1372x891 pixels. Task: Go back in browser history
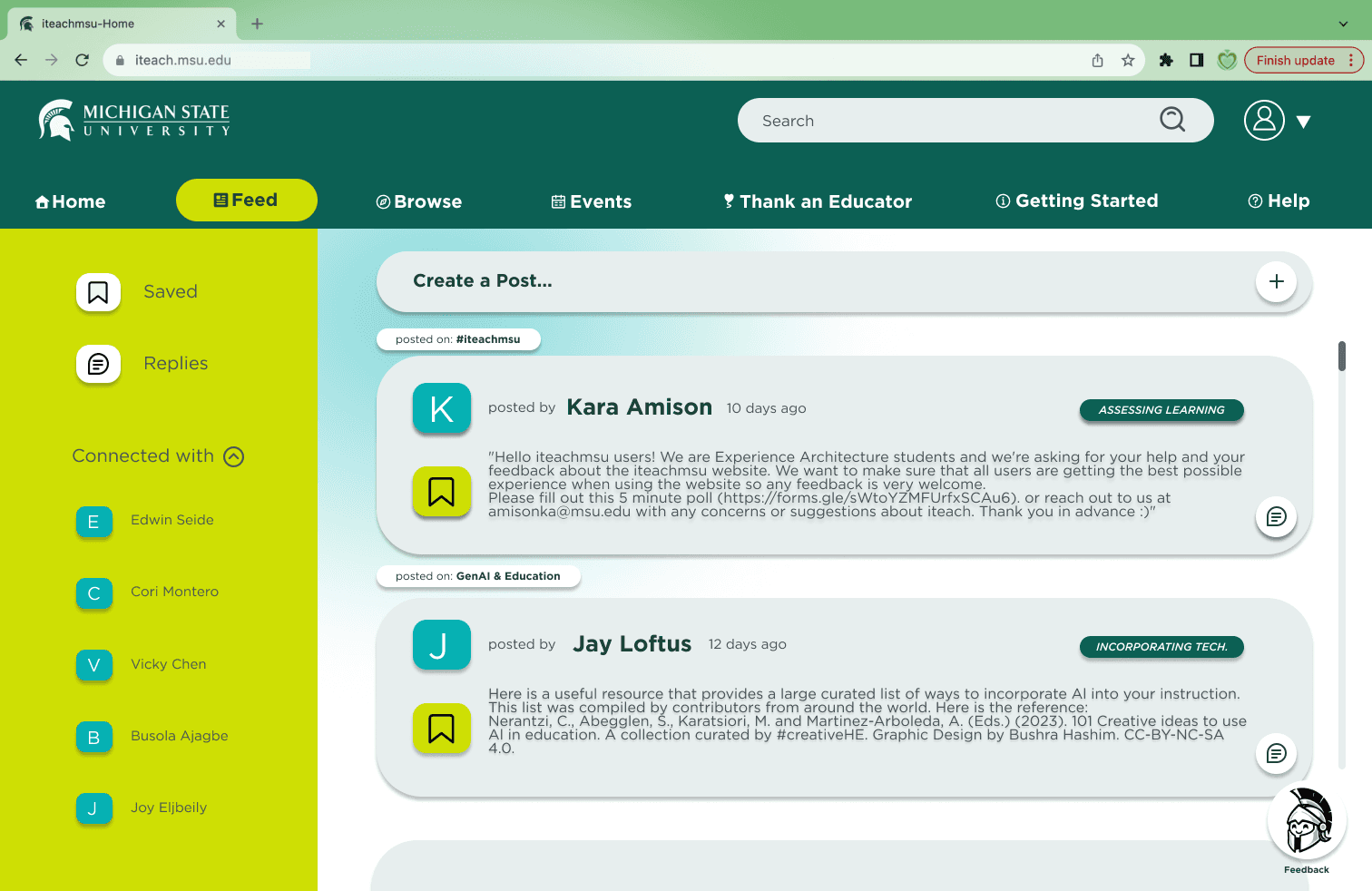pos(21,60)
